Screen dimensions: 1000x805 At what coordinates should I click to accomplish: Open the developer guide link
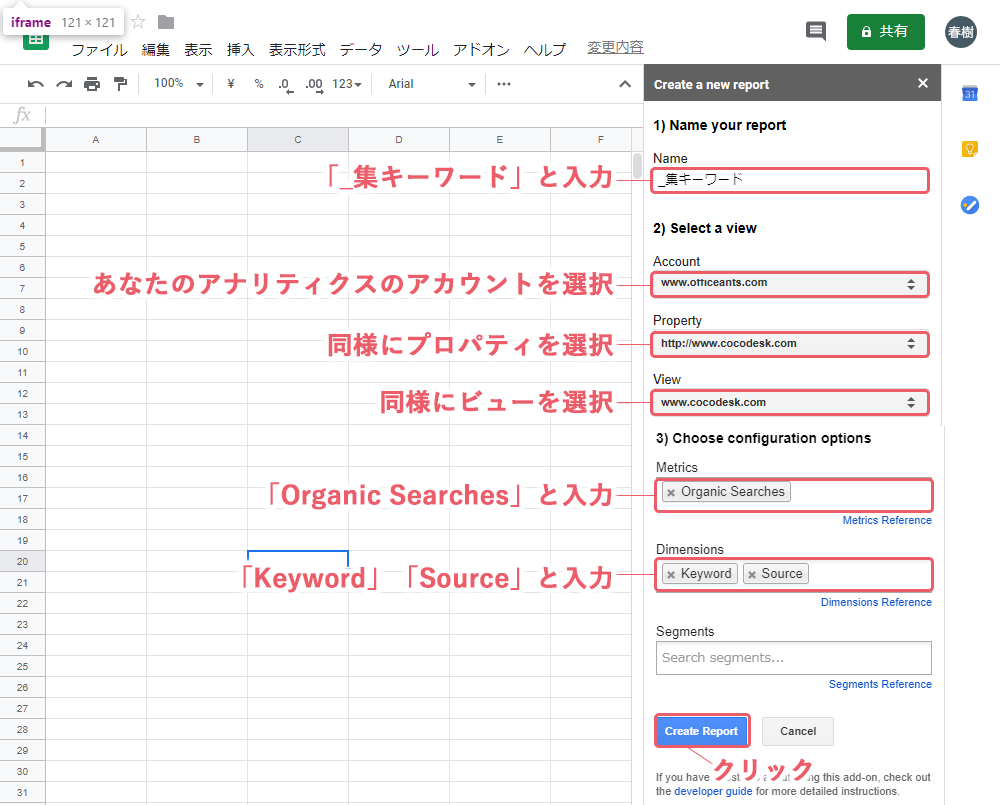coord(713,791)
